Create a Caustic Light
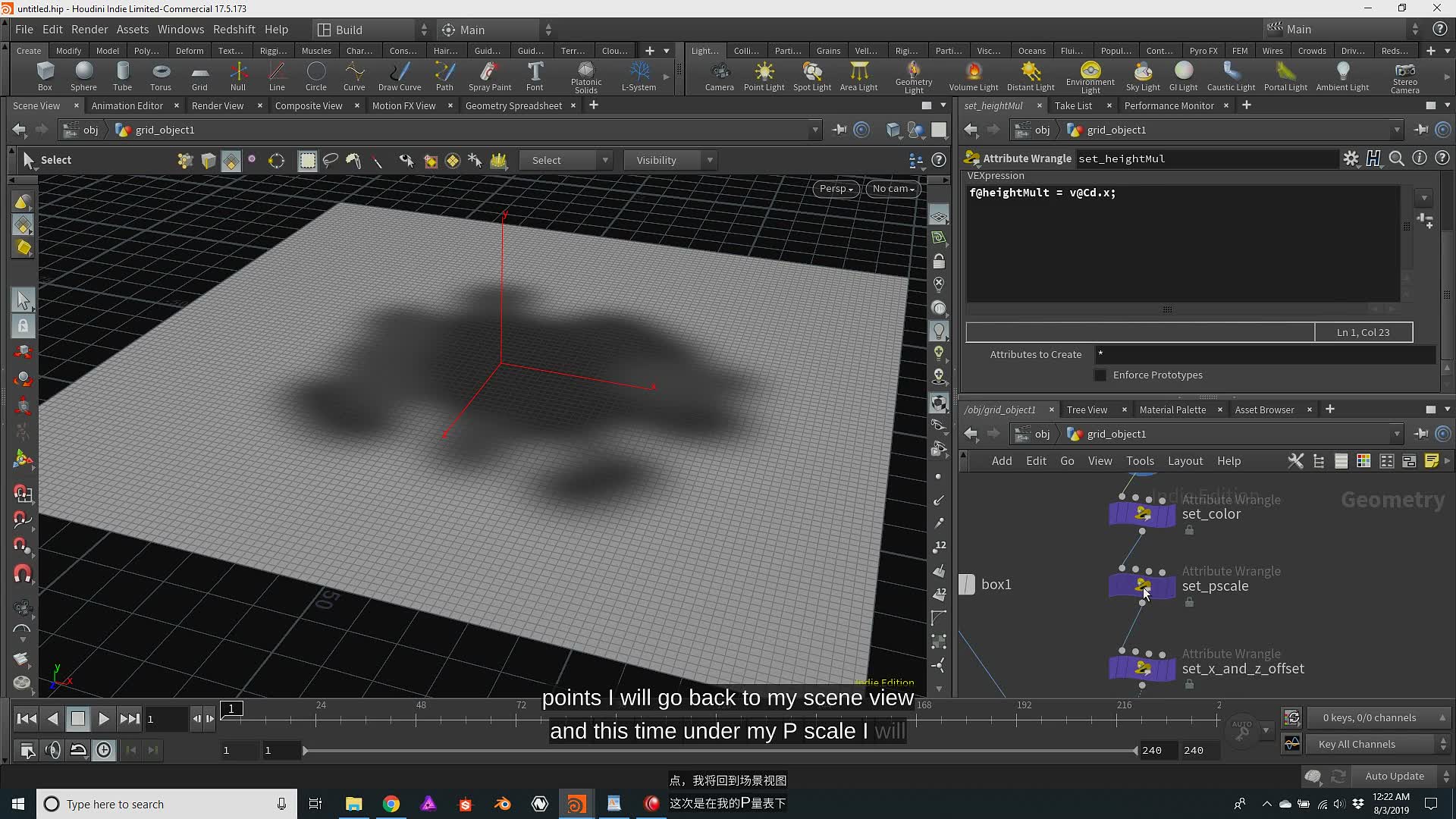The width and height of the screenshot is (1456, 819). [1231, 77]
